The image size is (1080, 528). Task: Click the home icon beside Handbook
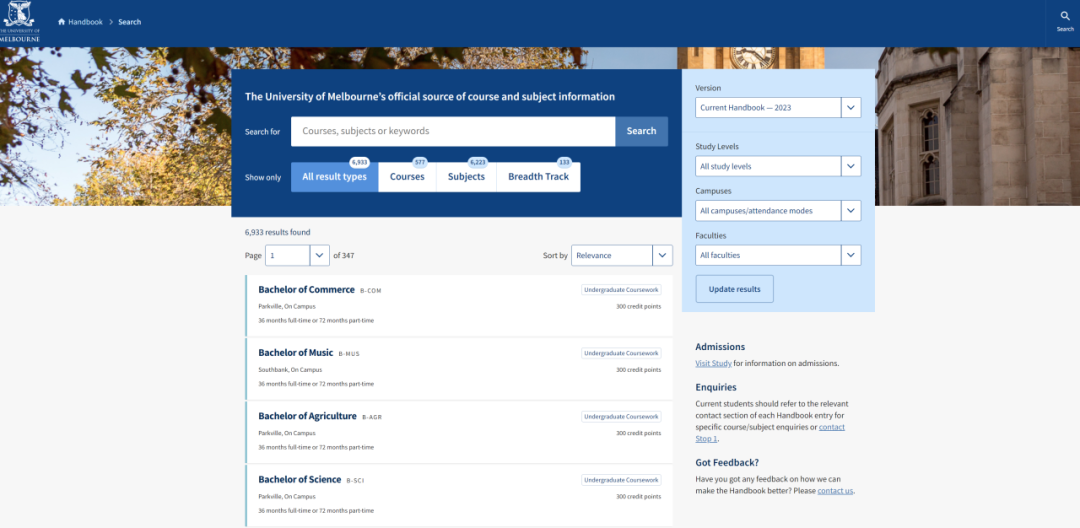61,22
